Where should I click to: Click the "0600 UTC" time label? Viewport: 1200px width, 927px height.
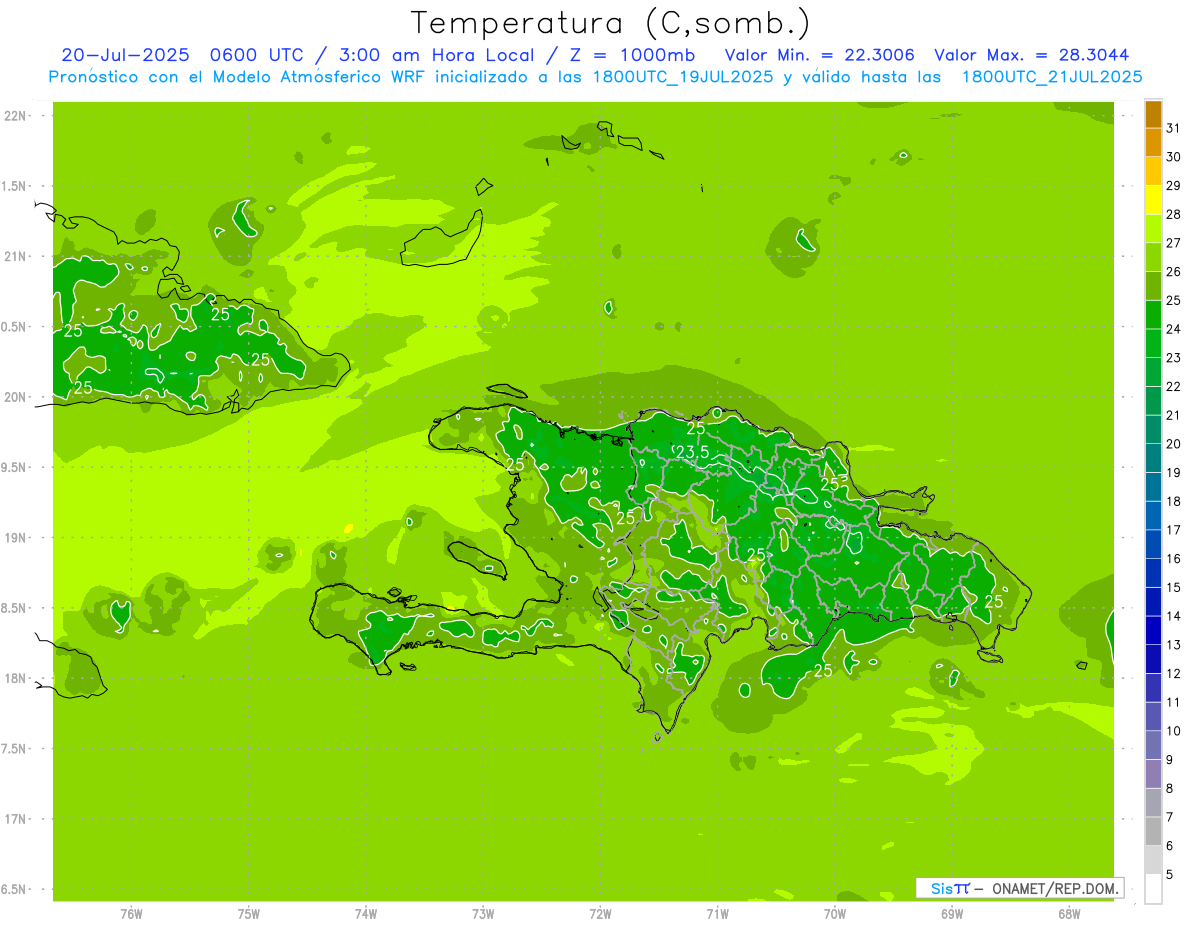click(x=260, y=55)
